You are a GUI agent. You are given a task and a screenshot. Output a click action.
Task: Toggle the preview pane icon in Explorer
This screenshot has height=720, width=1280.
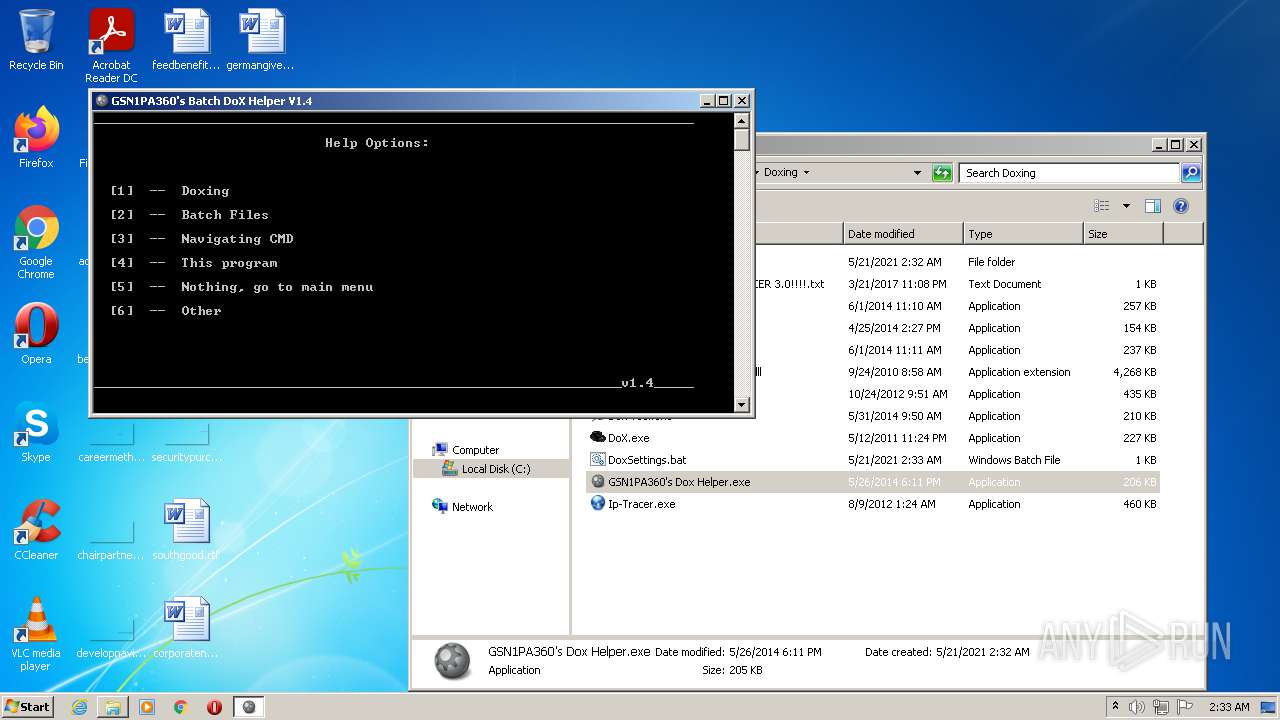[1152, 206]
